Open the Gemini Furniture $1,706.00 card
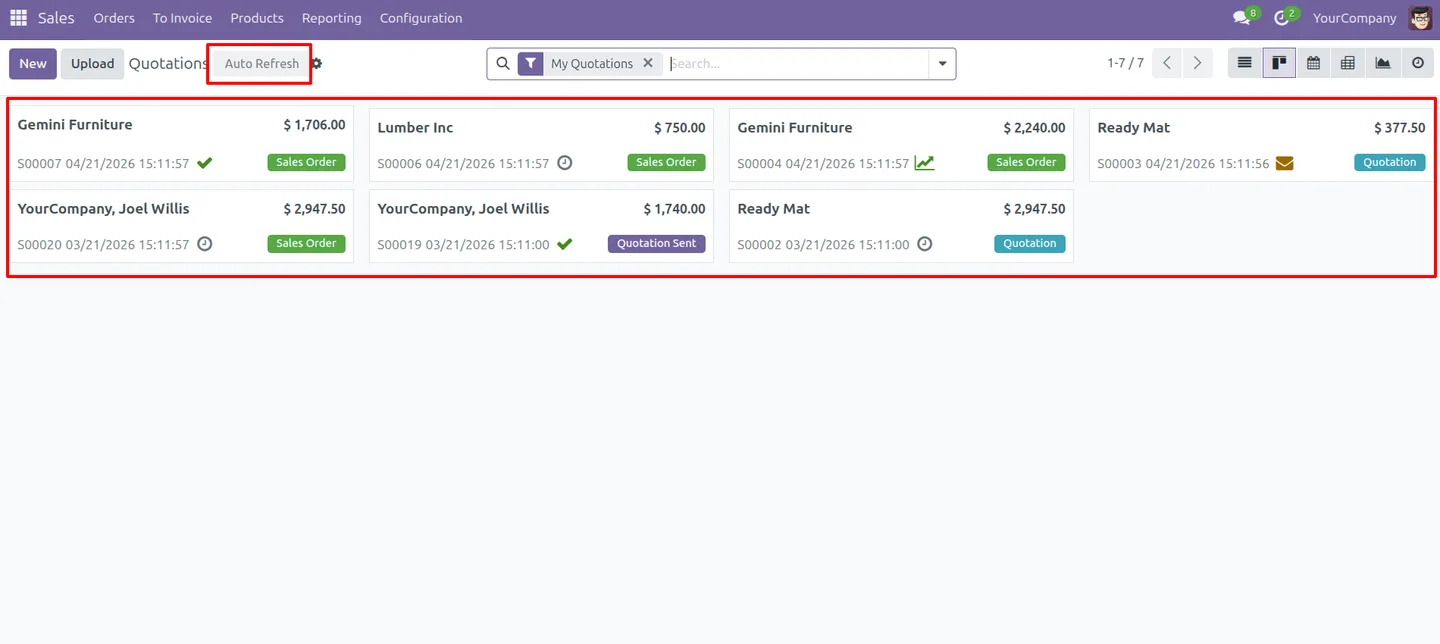1440x644 pixels. [181, 143]
